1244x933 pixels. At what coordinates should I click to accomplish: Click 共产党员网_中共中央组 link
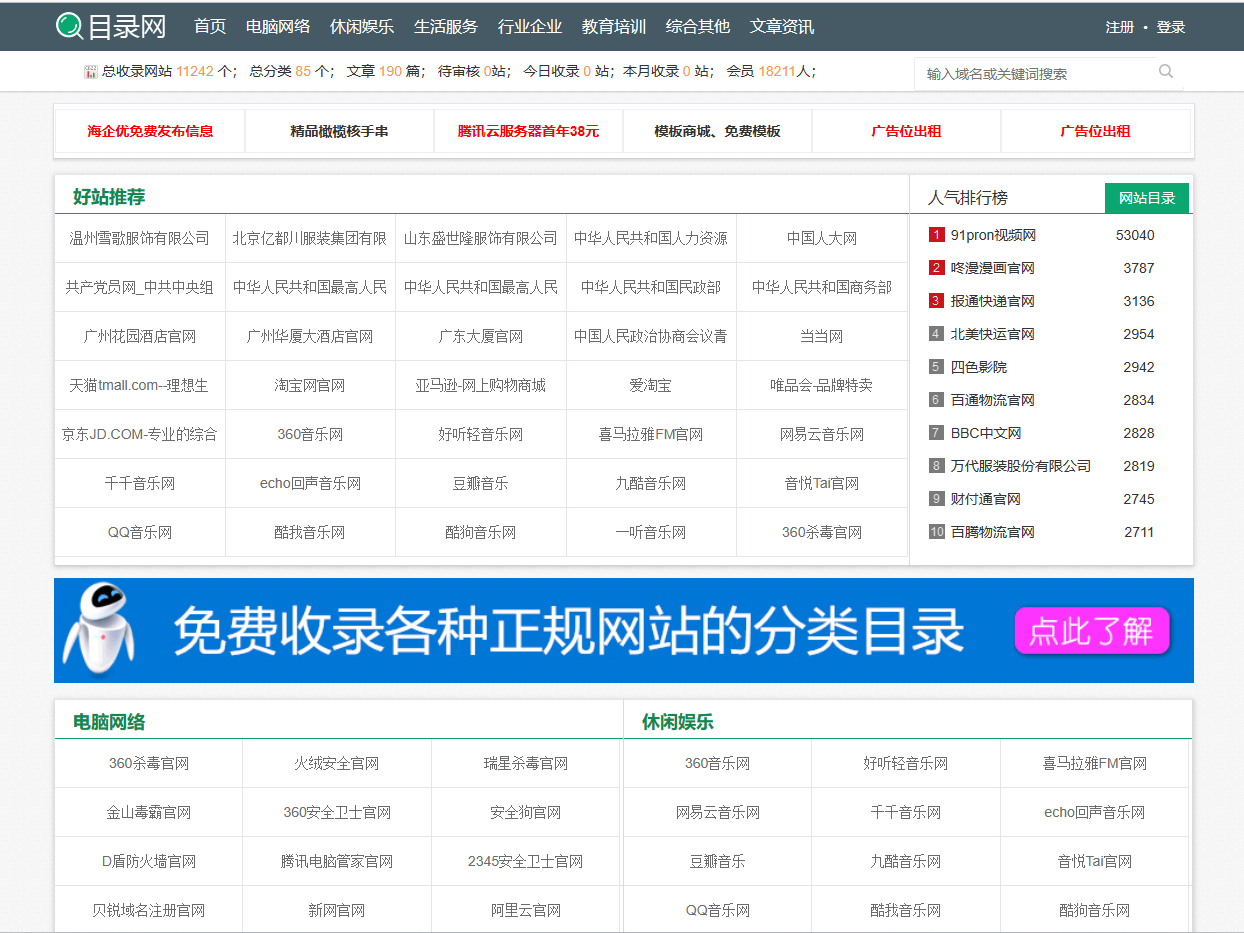coord(140,287)
